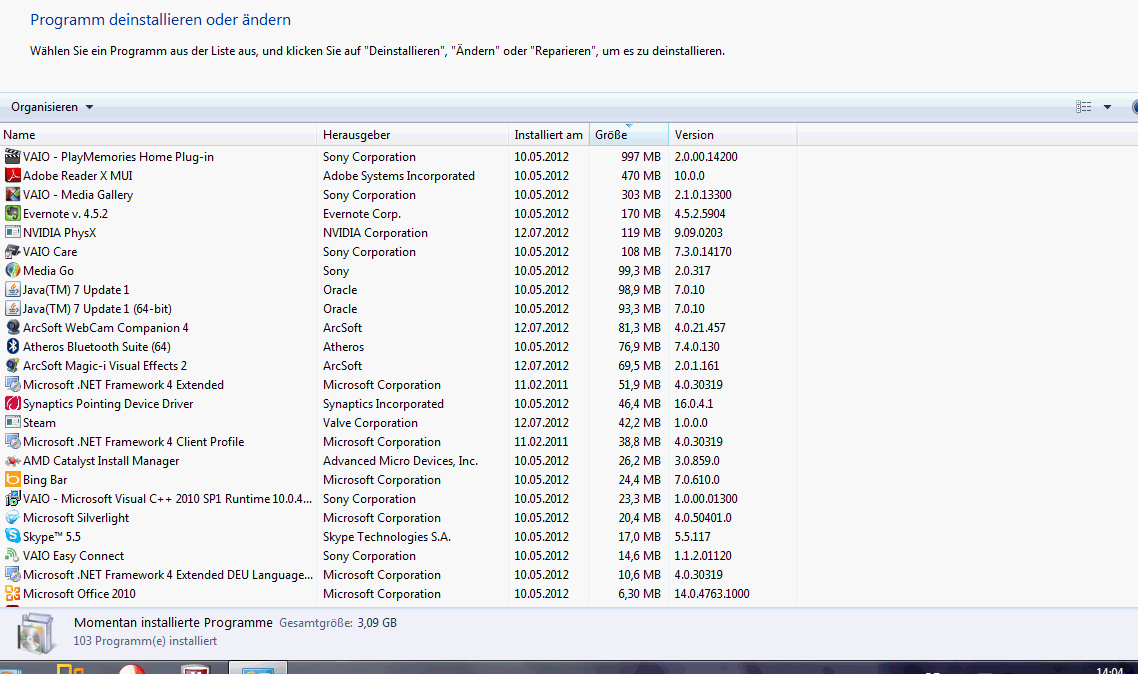Click publisher 'NVIDIA Corporation'

tap(375, 233)
